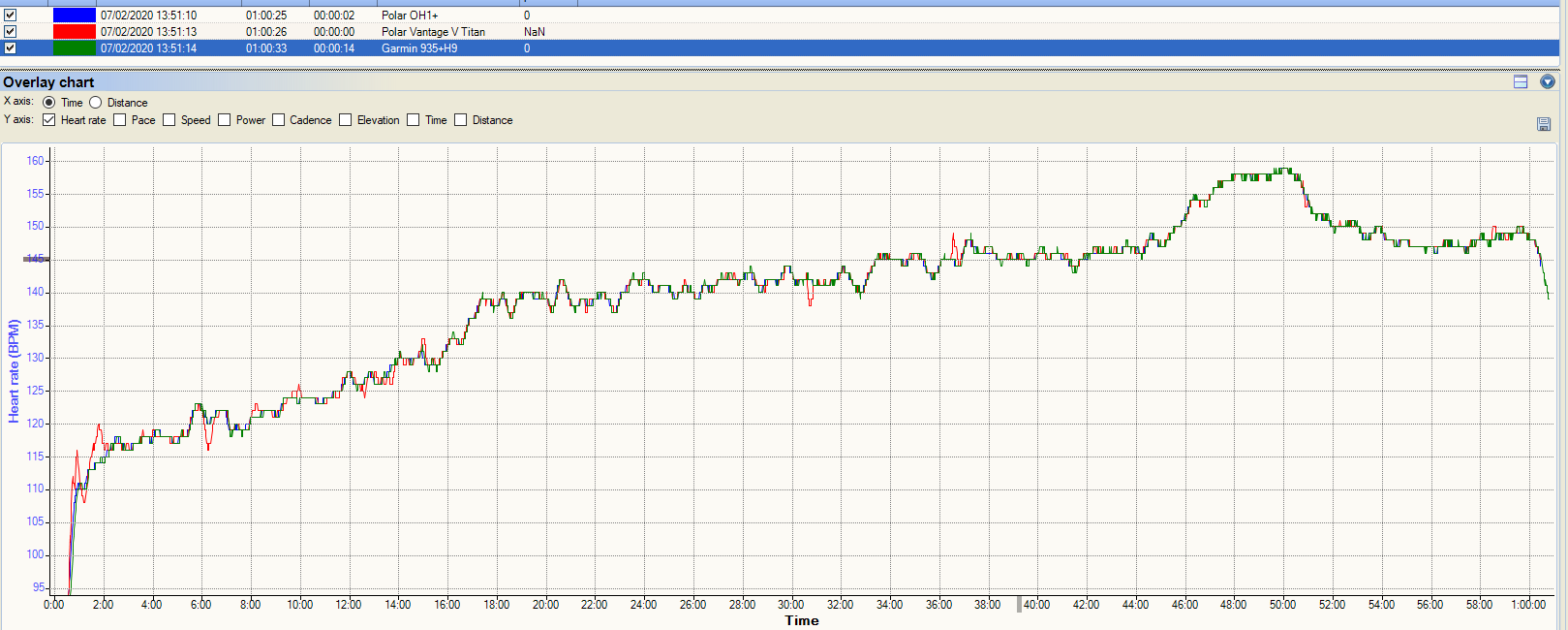The image size is (1568, 630).
Task: Click the duration '01:00:25' cell
Action: [266, 16]
